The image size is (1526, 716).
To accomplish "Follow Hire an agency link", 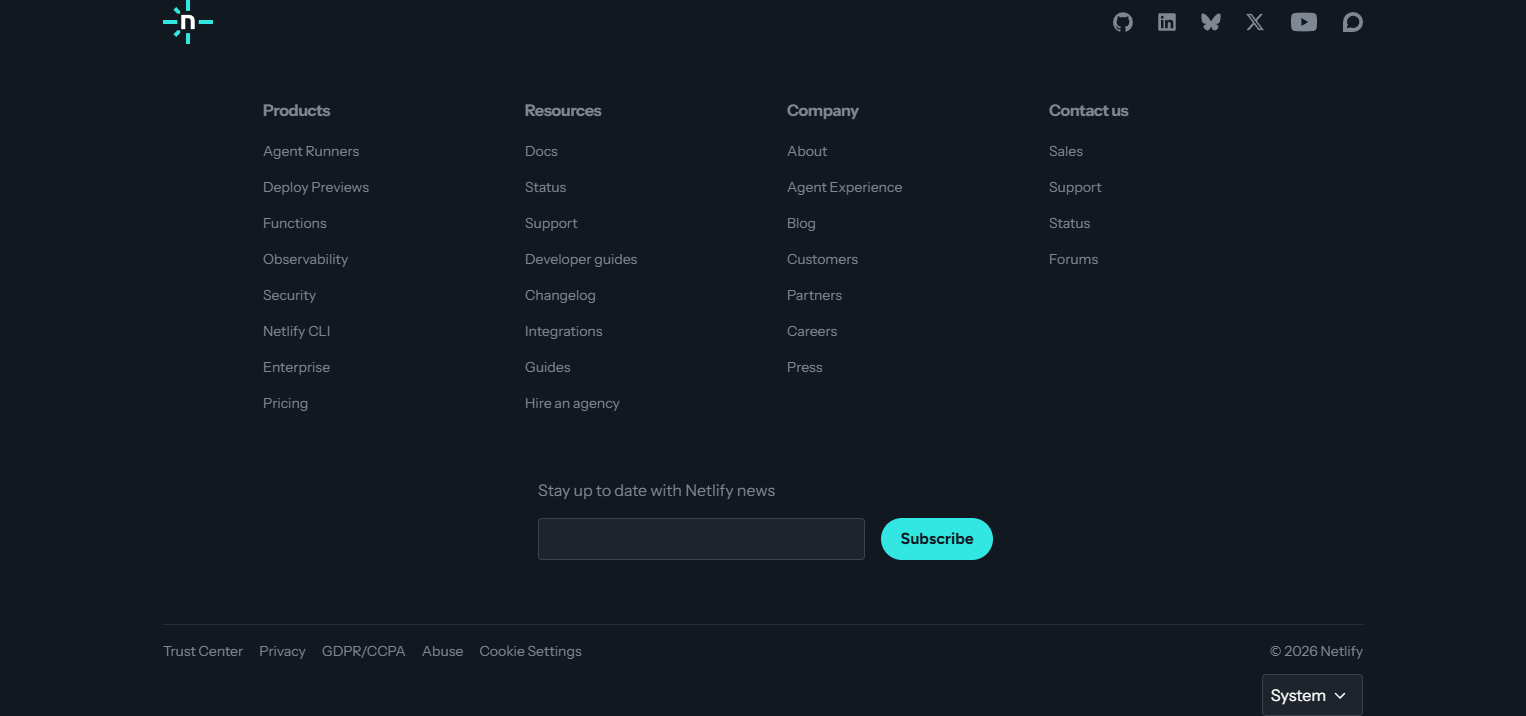I will click(x=572, y=403).
